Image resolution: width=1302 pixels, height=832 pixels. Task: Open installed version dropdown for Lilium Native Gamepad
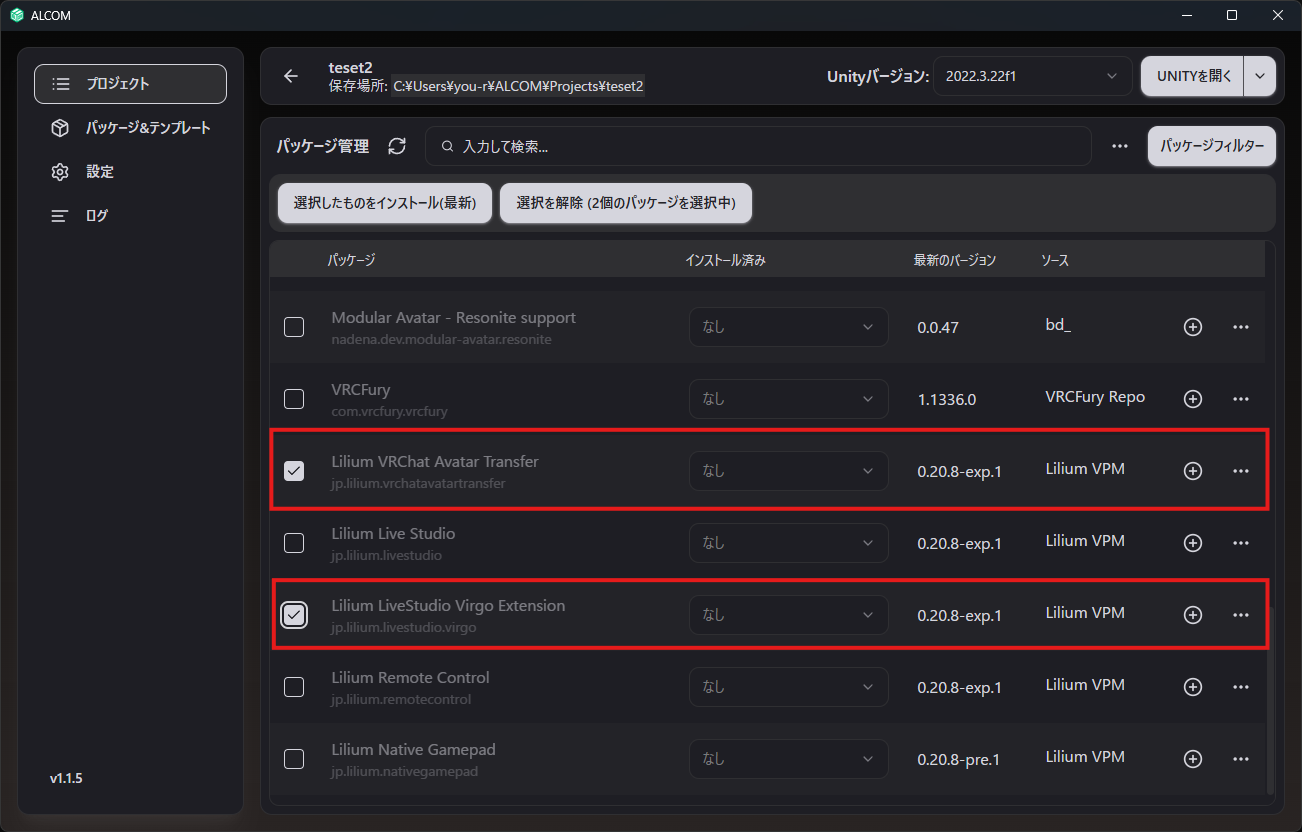click(x=789, y=759)
